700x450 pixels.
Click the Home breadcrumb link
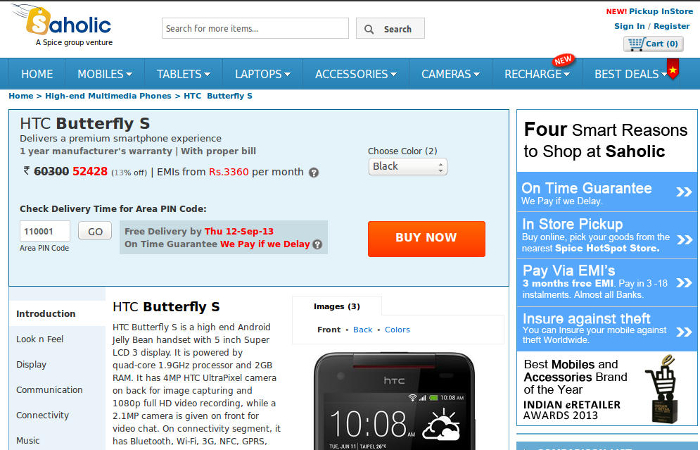(21, 96)
